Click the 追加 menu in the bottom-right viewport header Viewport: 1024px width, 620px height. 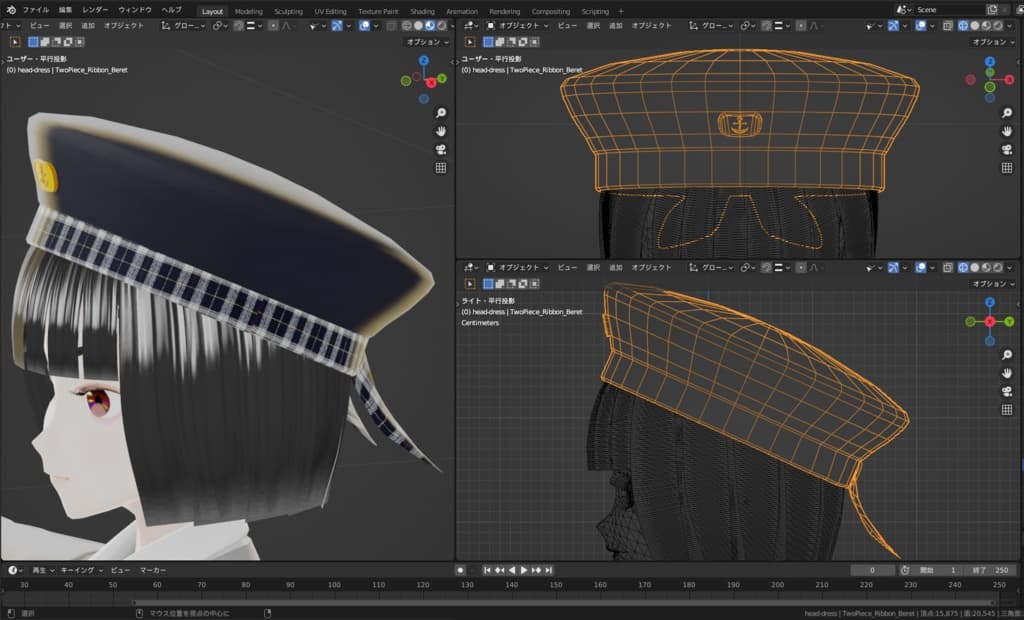[x=616, y=268]
